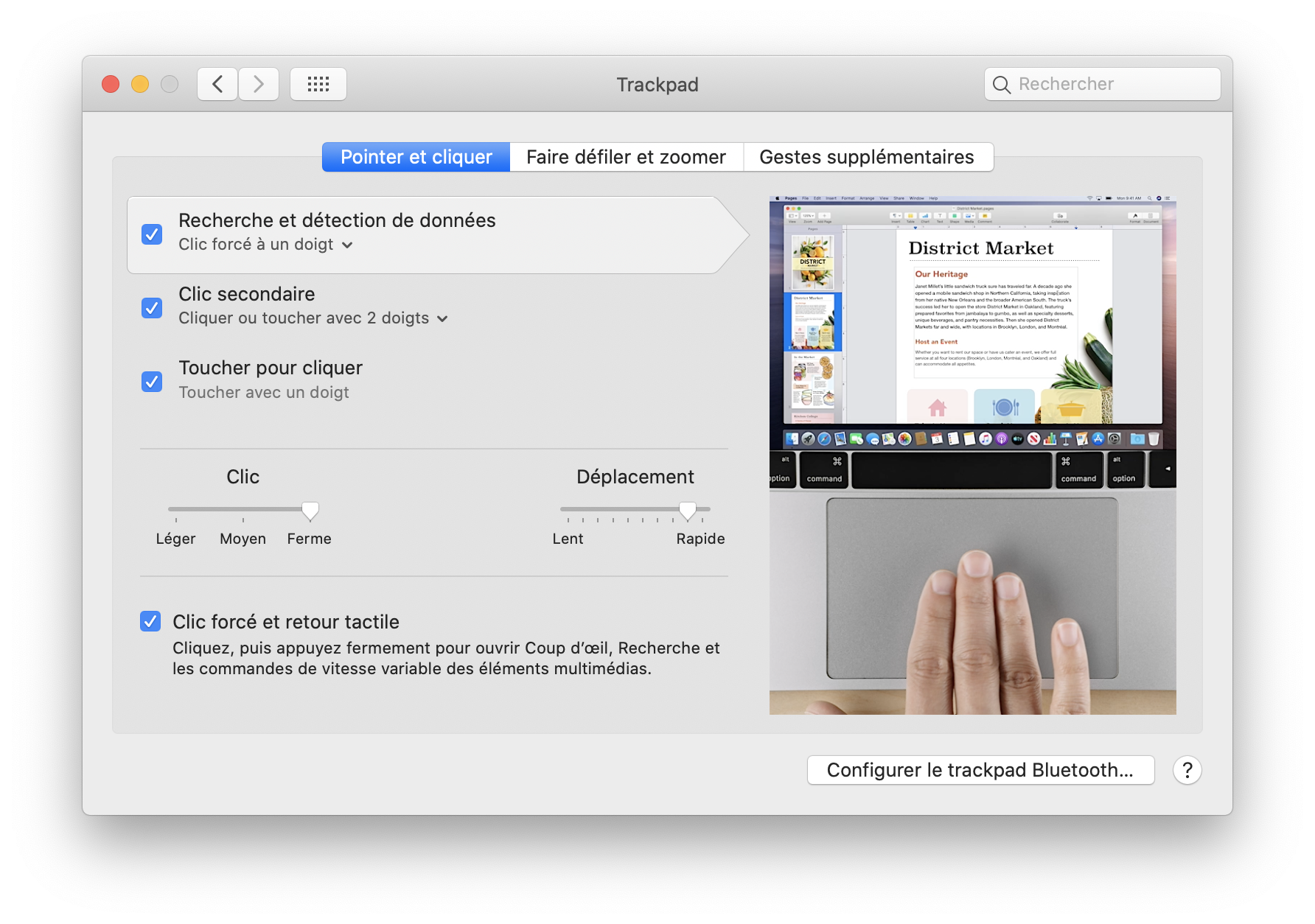Go forward with the right chevron button

tap(259, 84)
